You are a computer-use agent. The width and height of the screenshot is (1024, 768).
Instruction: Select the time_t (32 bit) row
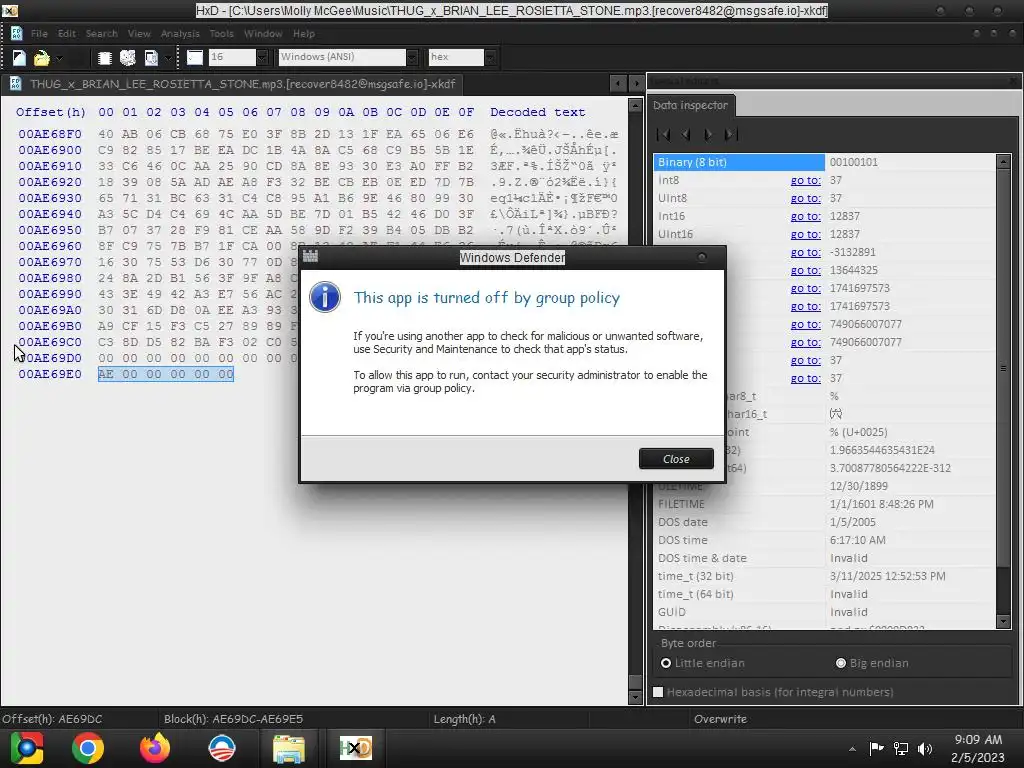824,576
